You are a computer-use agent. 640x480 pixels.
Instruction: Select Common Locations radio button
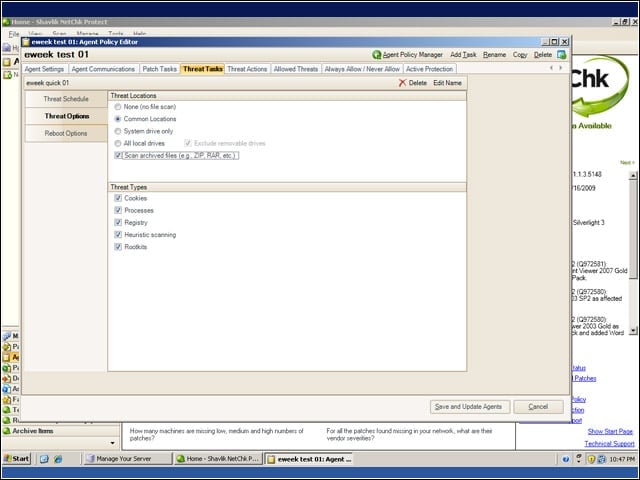click(118, 119)
